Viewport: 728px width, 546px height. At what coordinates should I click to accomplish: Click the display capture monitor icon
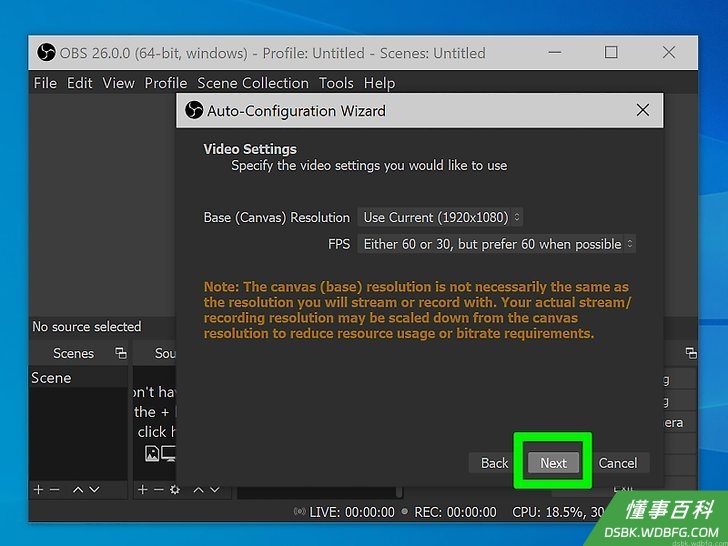pos(168,453)
